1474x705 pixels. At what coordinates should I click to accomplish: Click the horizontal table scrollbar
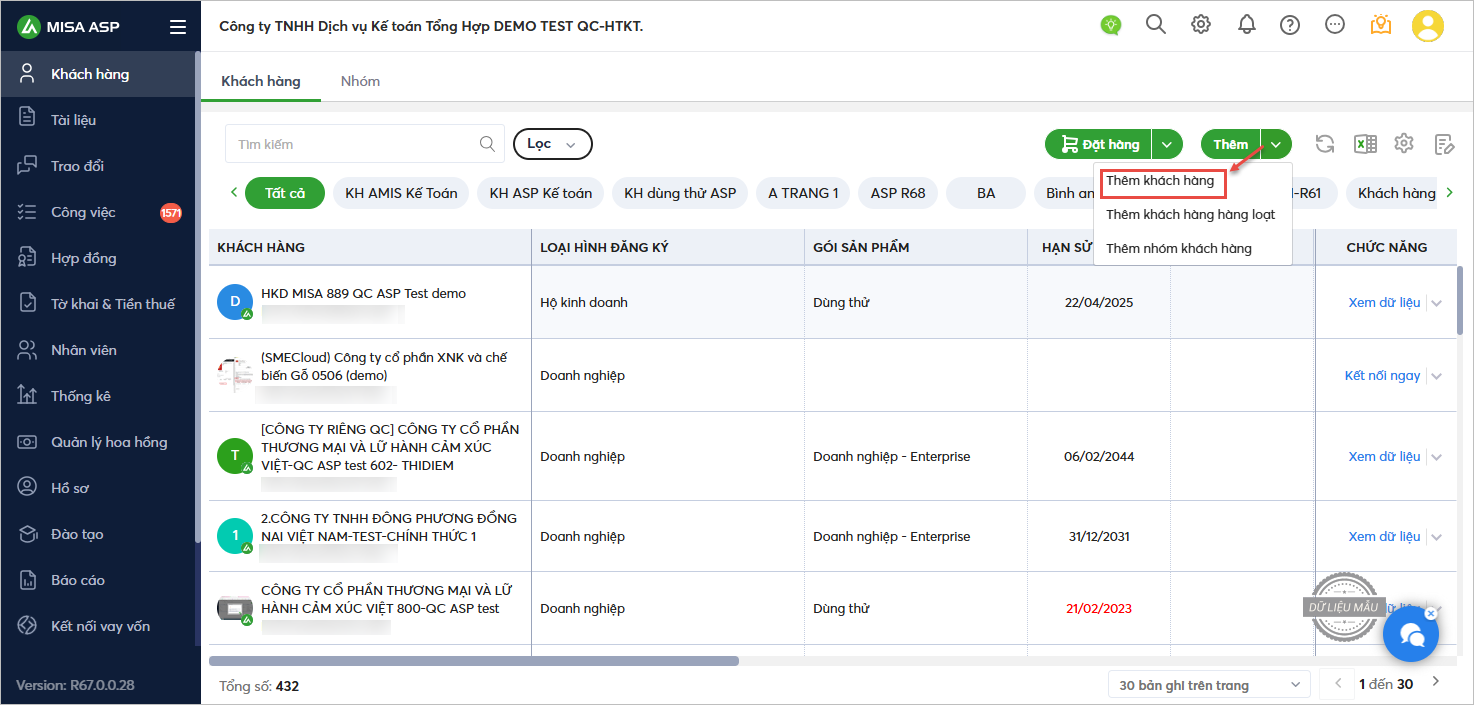coord(474,660)
